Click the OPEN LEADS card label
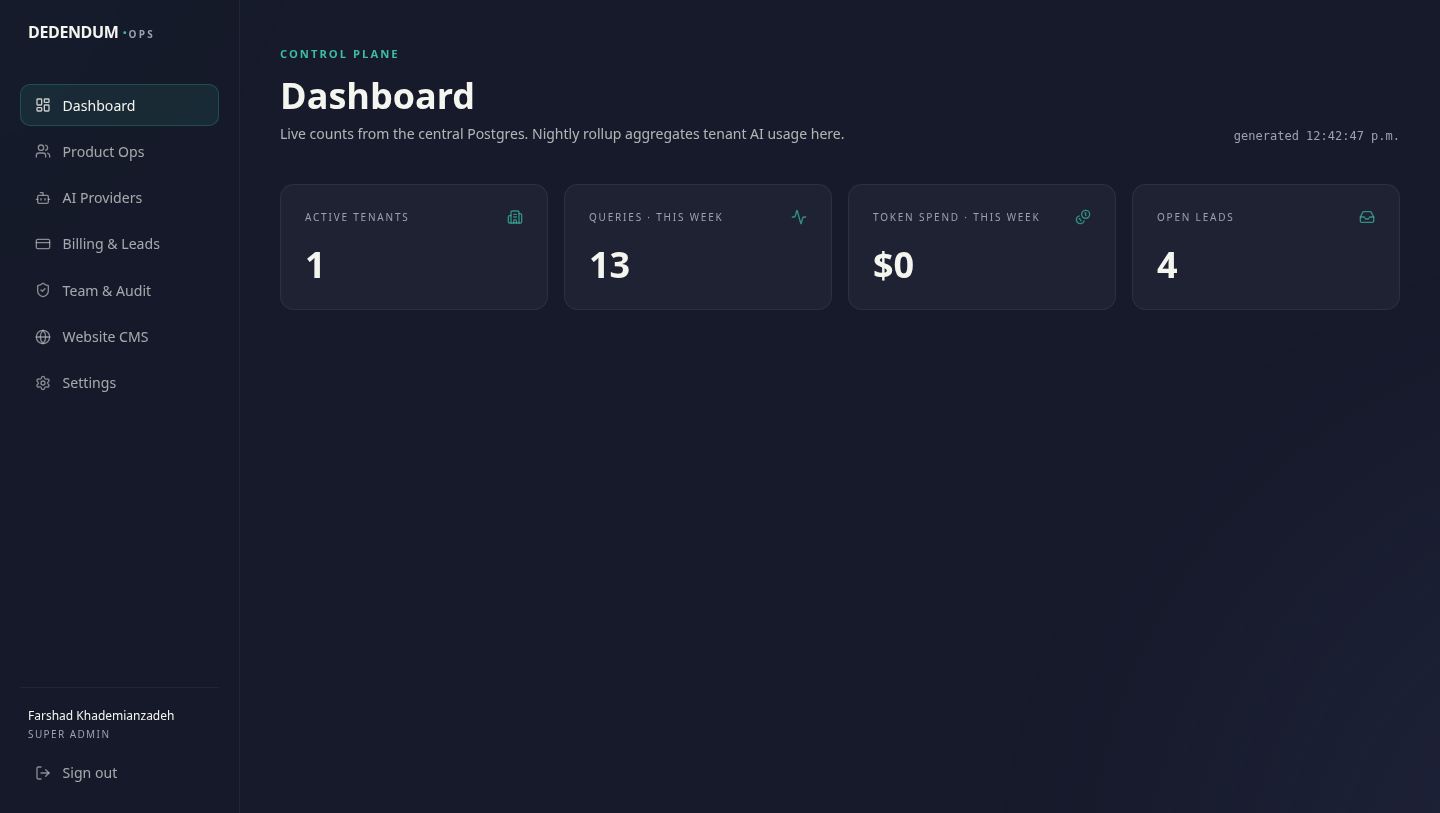The width and height of the screenshot is (1440, 813). coord(1195,217)
